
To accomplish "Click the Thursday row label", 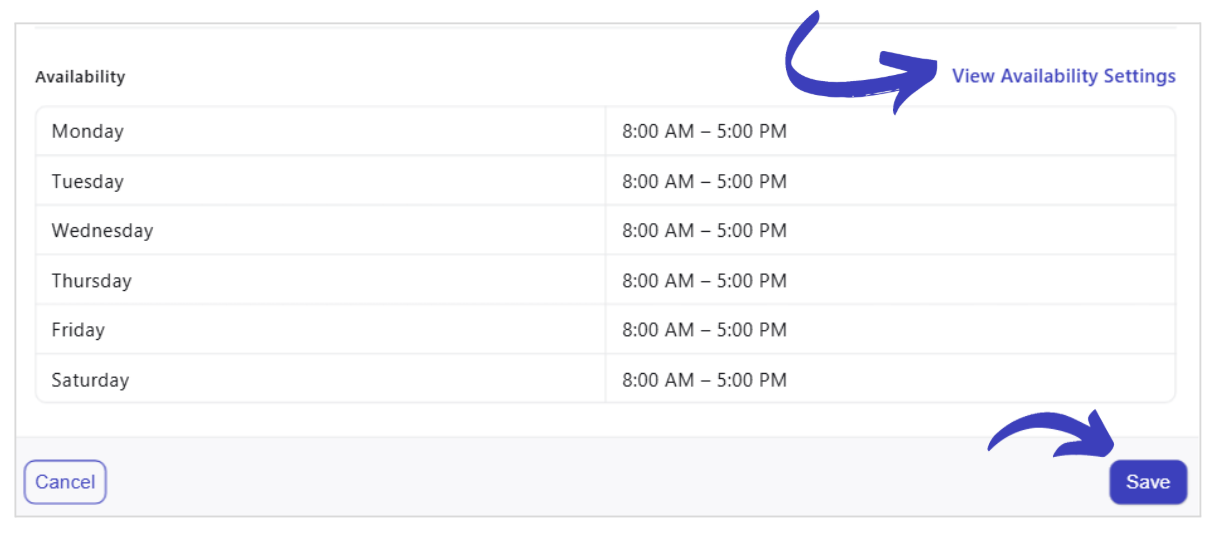I will 92,281.
